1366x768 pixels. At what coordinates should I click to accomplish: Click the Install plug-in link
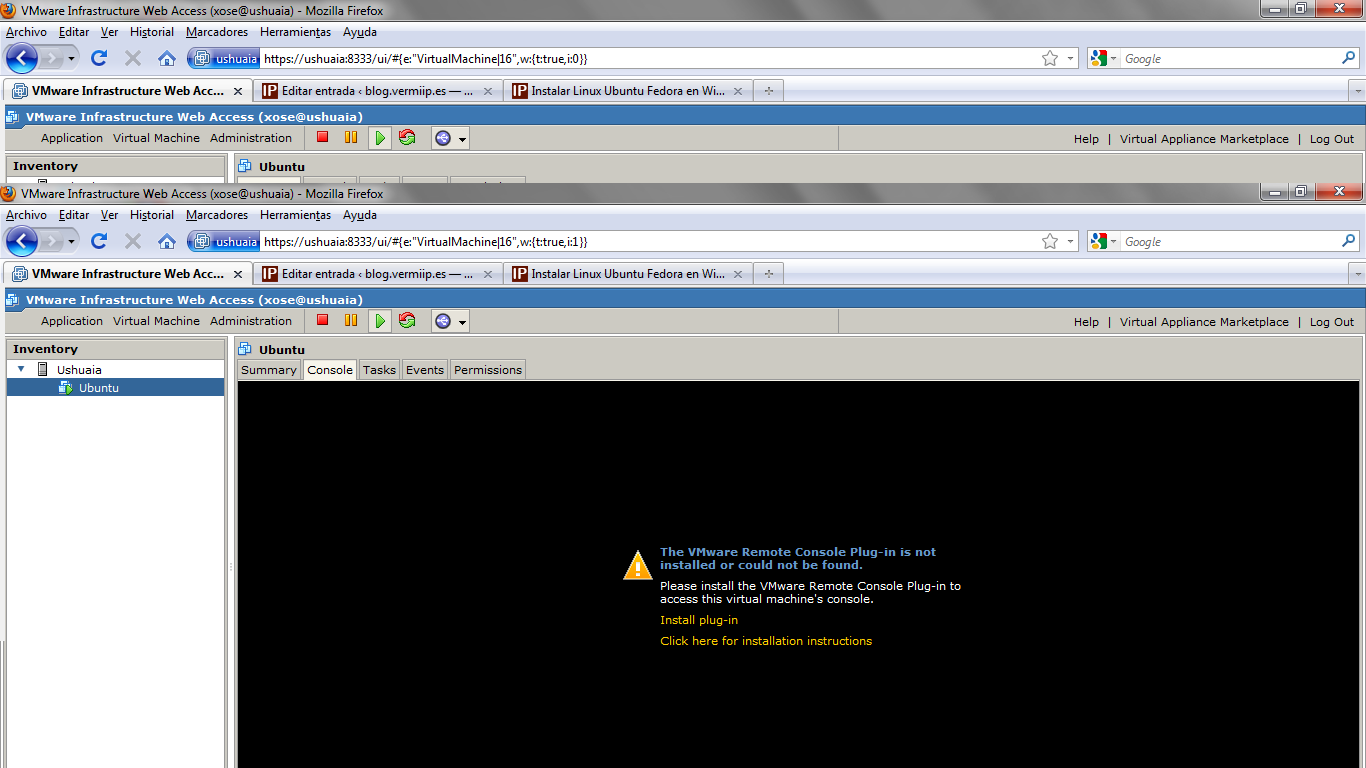699,620
